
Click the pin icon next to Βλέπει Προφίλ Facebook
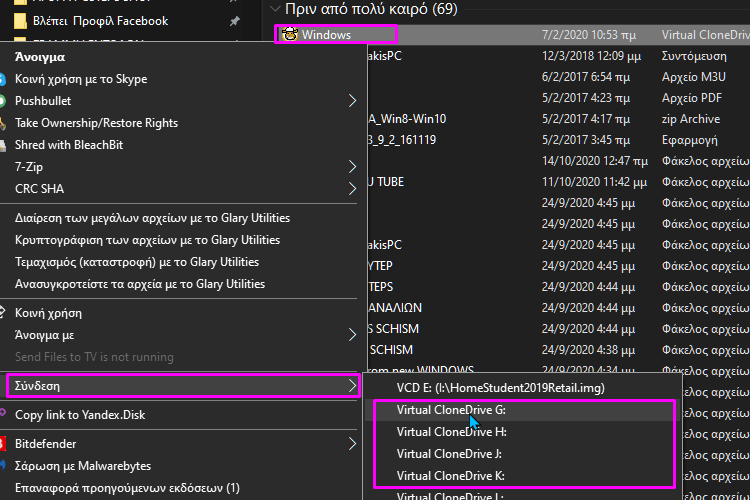tap(234, 21)
